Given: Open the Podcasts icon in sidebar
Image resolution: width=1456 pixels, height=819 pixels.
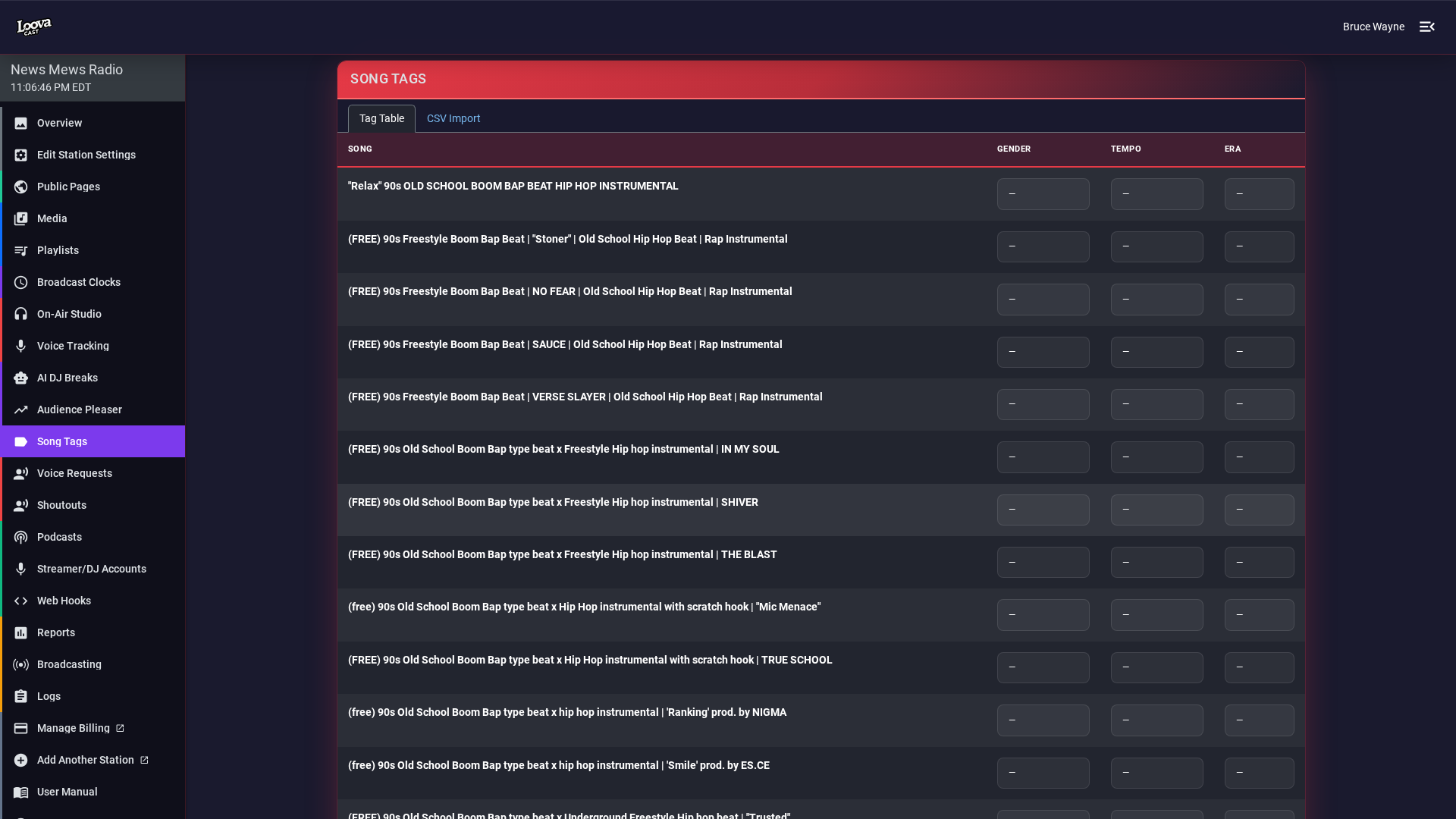Looking at the screenshot, I should click(x=20, y=537).
